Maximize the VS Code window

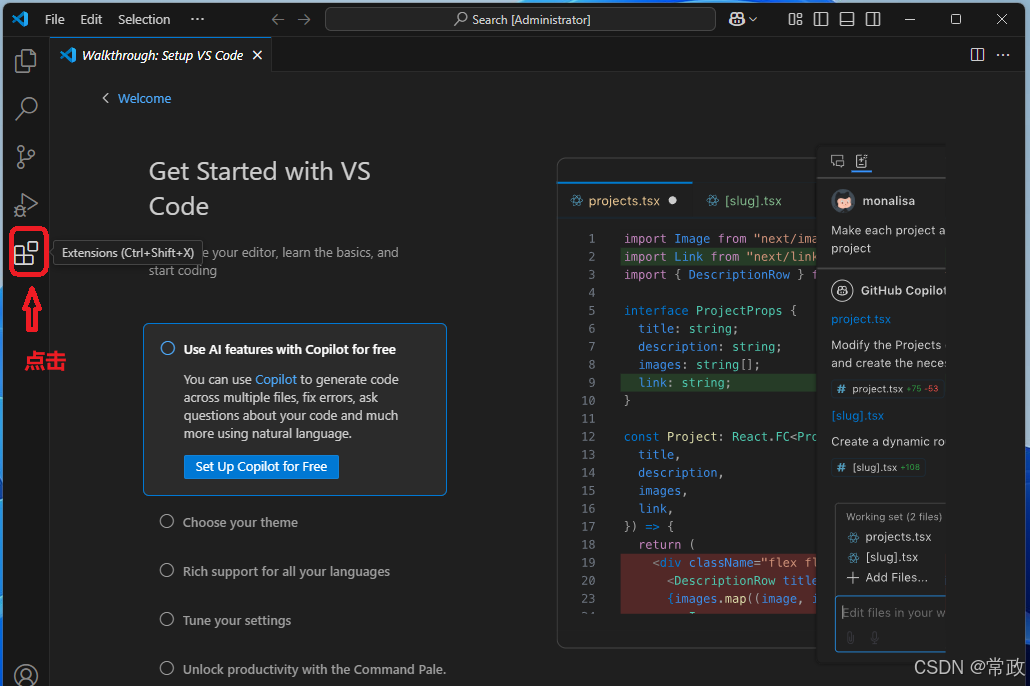click(956, 20)
